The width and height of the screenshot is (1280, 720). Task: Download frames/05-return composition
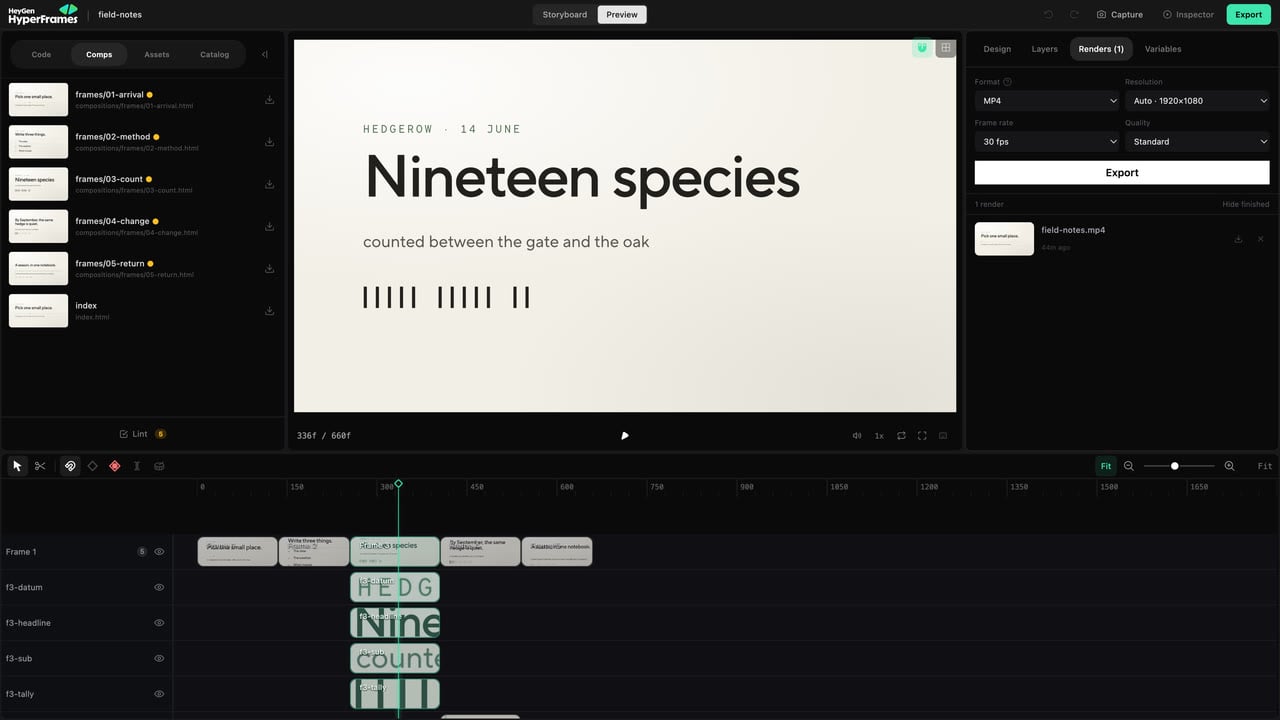269,268
